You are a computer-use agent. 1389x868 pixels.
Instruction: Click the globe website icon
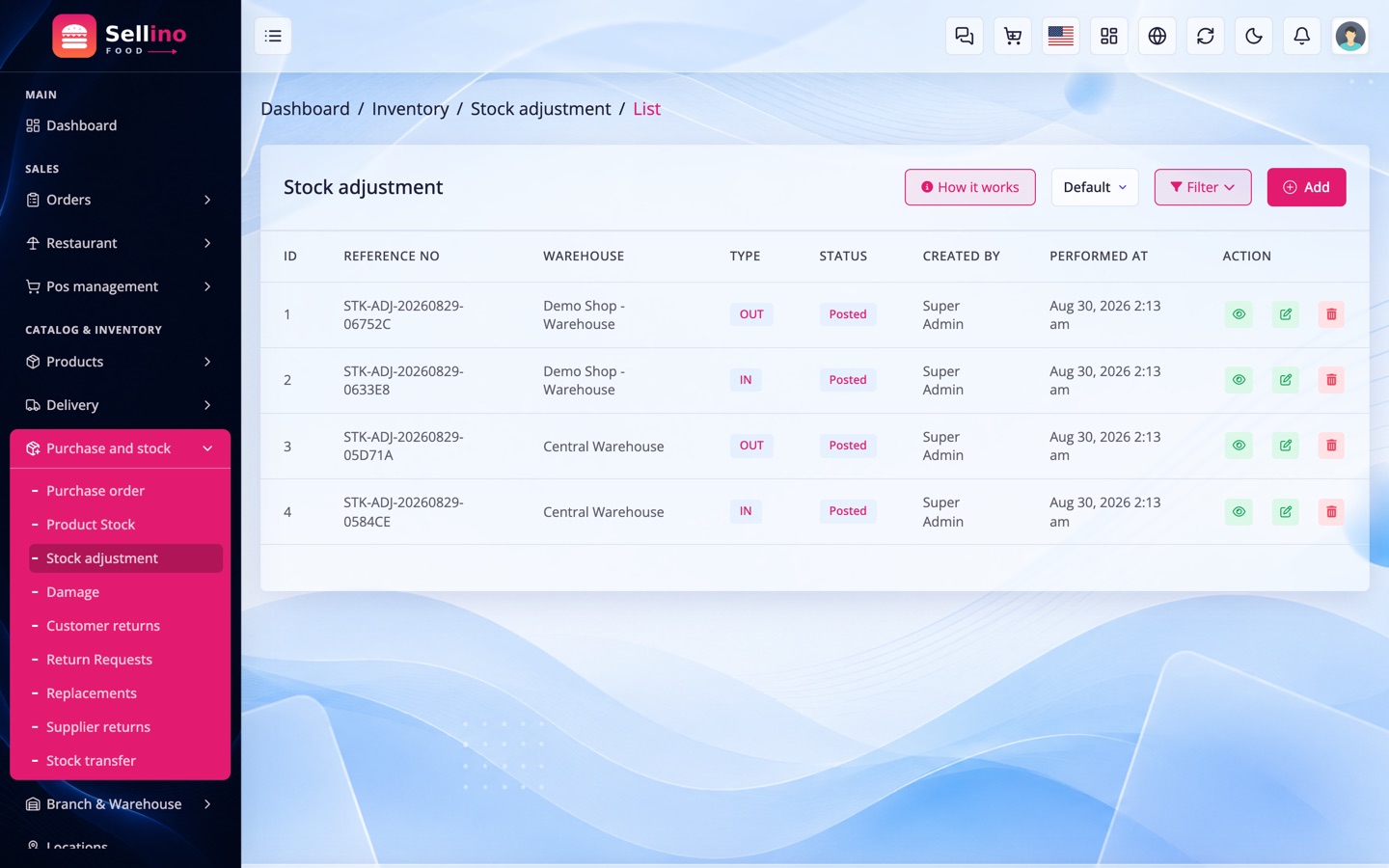pyautogui.click(x=1157, y=37)
